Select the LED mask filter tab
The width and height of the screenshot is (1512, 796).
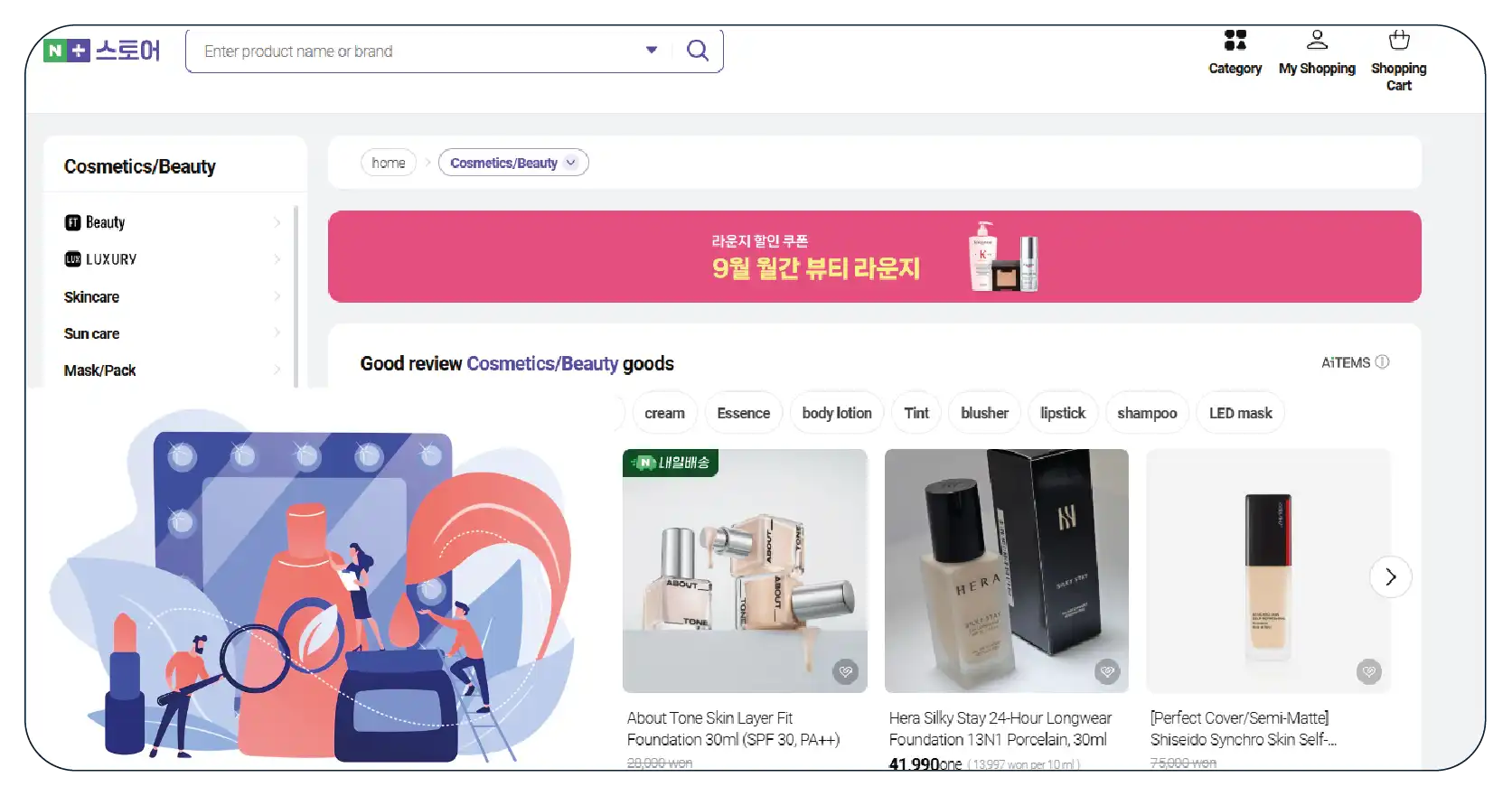coord(1240,413)
